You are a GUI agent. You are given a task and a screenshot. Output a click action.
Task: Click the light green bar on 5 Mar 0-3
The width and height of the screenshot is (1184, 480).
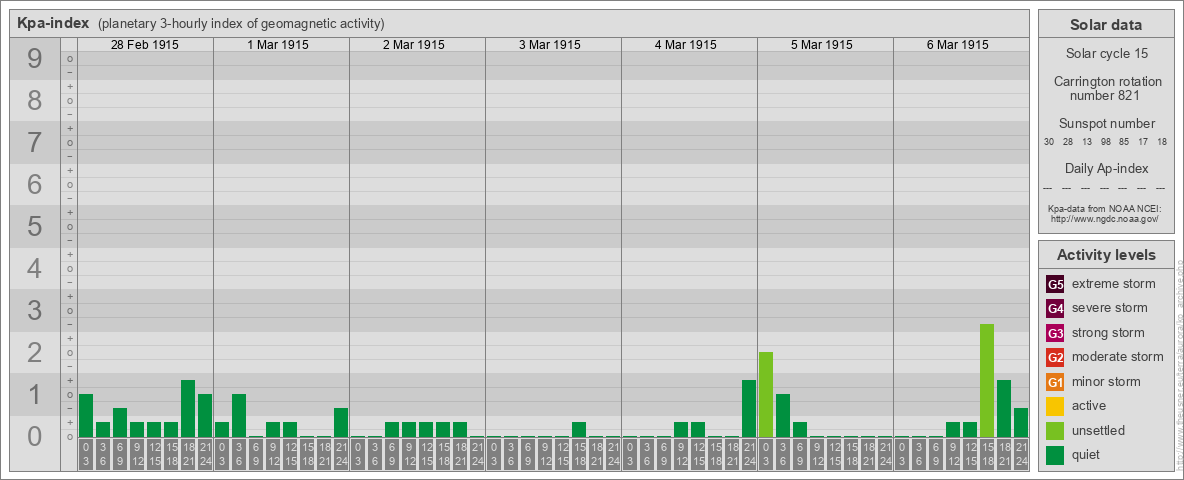pyautogui.click(x=766, y=395)
